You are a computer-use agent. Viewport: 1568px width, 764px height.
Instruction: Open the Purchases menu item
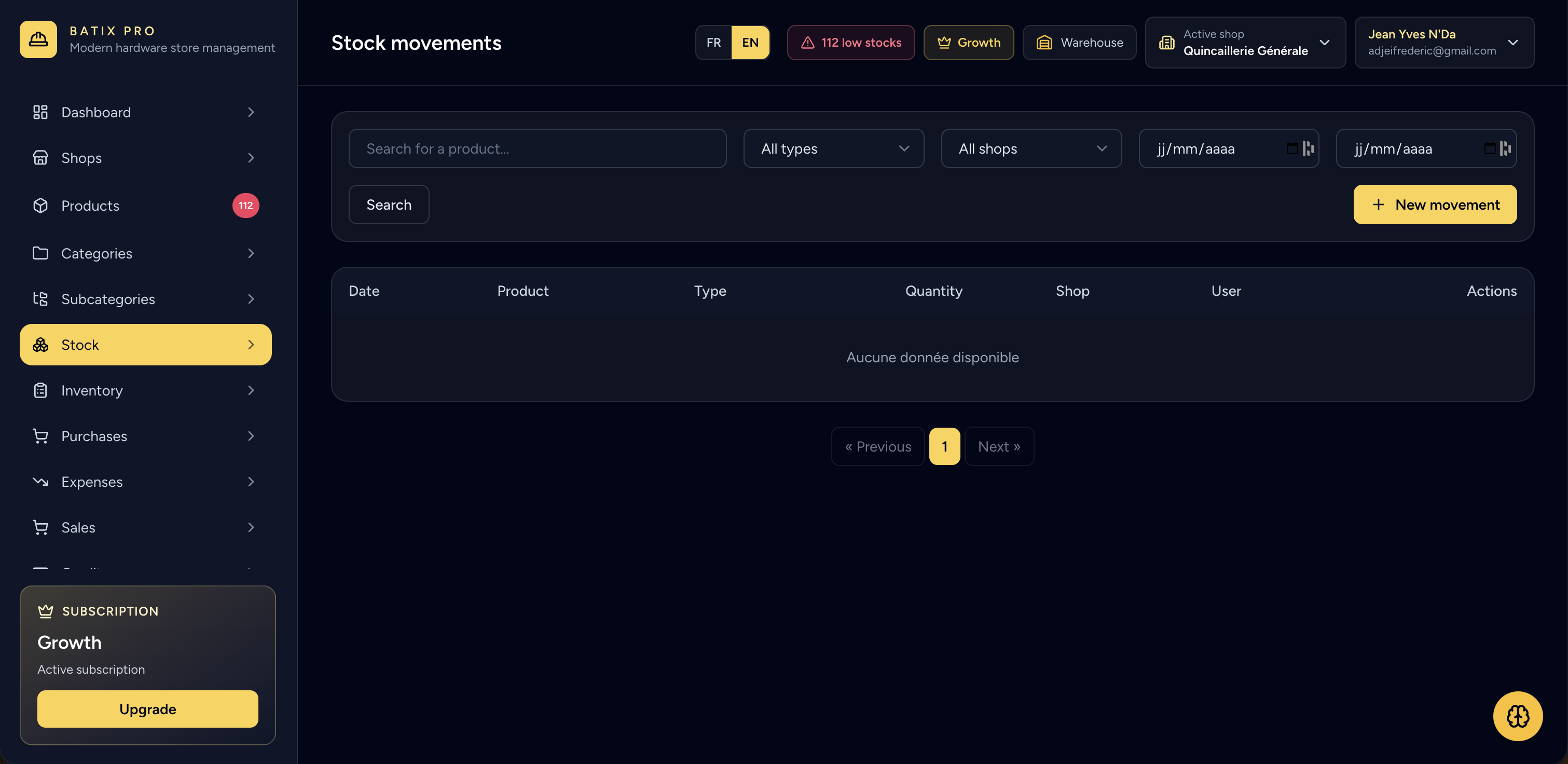coord(145,436)
